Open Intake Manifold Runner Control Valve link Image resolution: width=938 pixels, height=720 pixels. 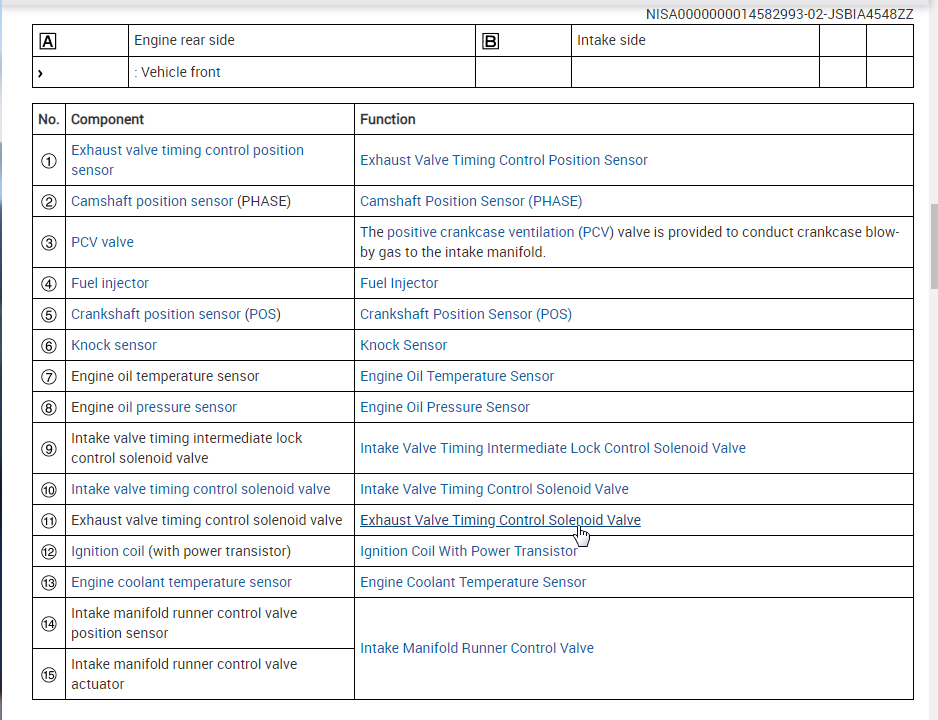(x=477, y=648)
